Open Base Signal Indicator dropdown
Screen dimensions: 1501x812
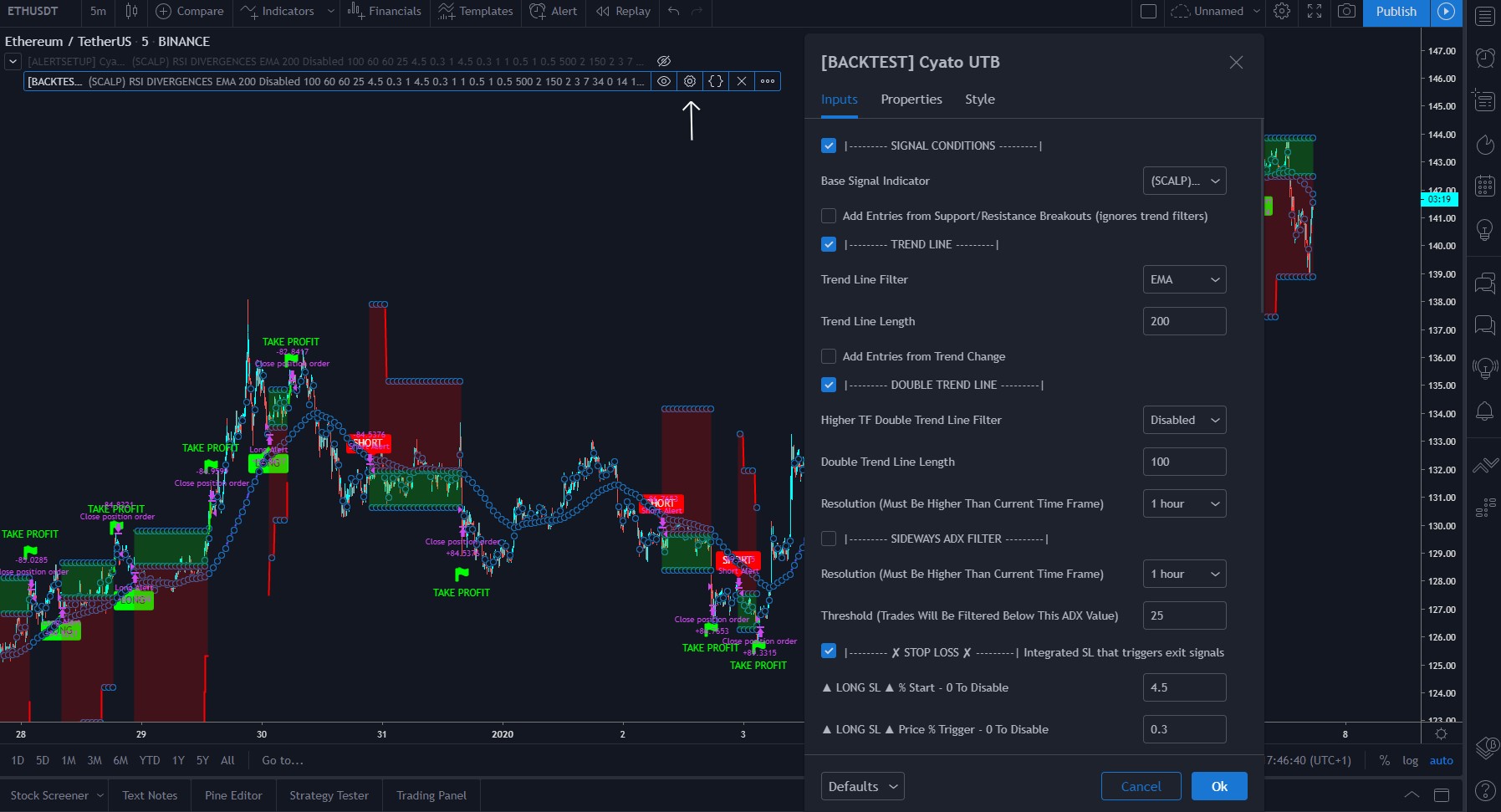[1184, 181]
